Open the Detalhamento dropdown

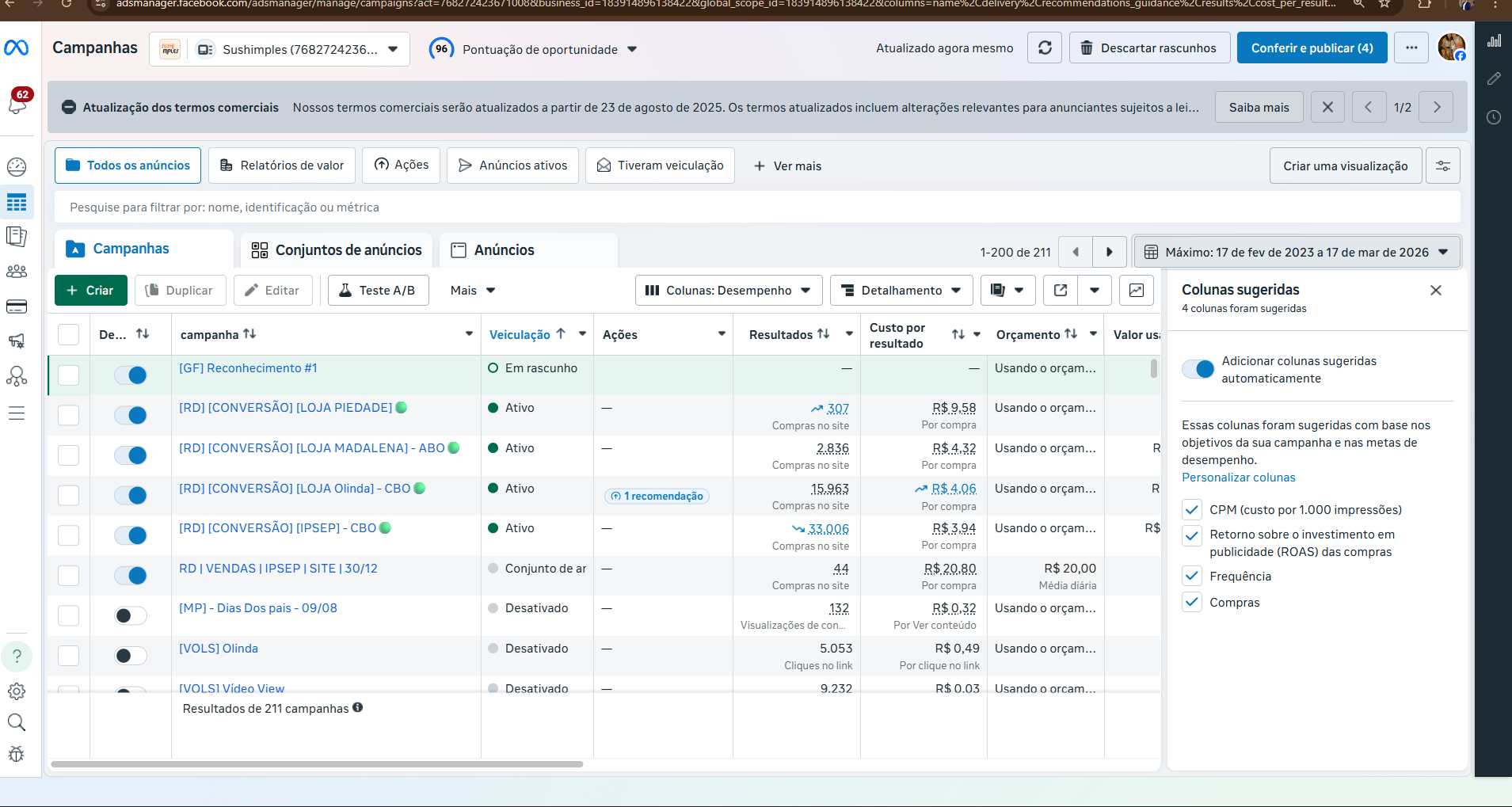click(901, 290)
